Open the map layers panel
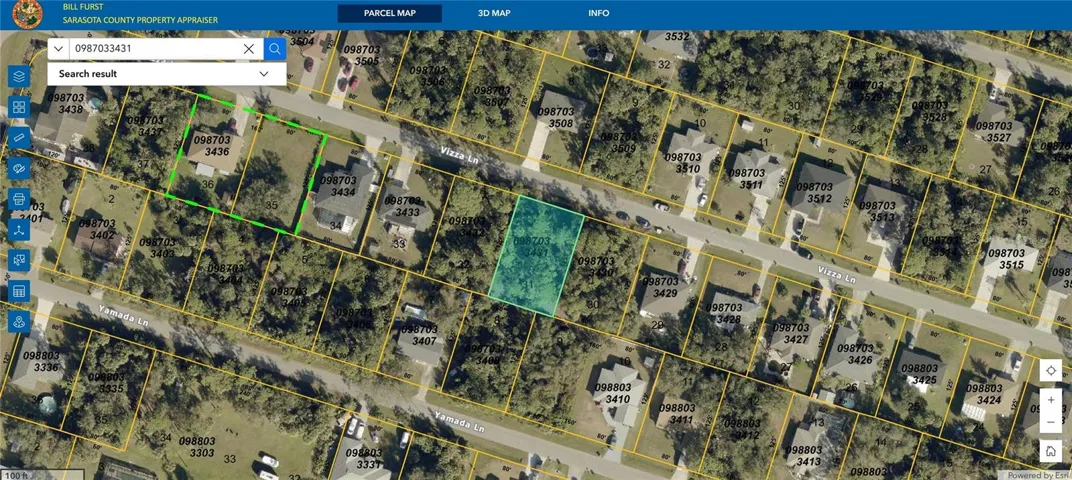 point(18,77)
